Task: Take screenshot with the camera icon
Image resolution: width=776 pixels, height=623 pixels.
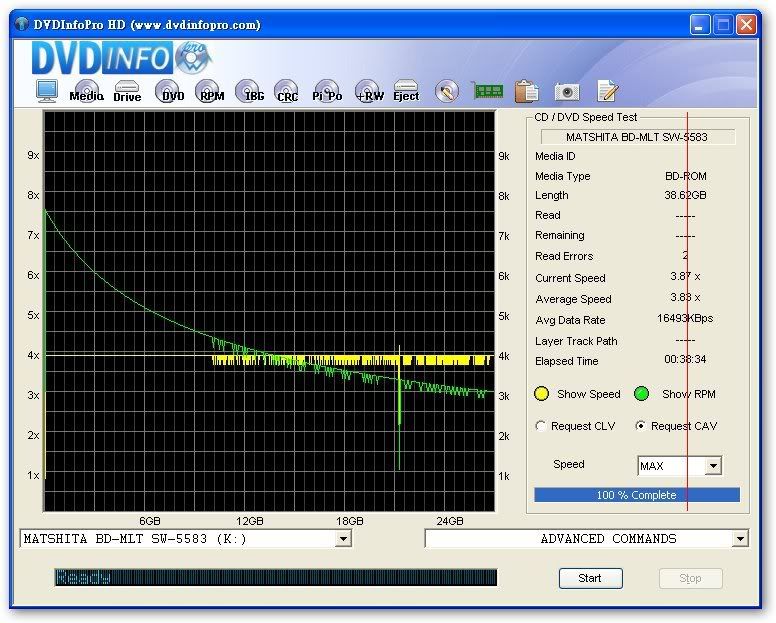Action: pyautogui.click(x=567, y=92)
